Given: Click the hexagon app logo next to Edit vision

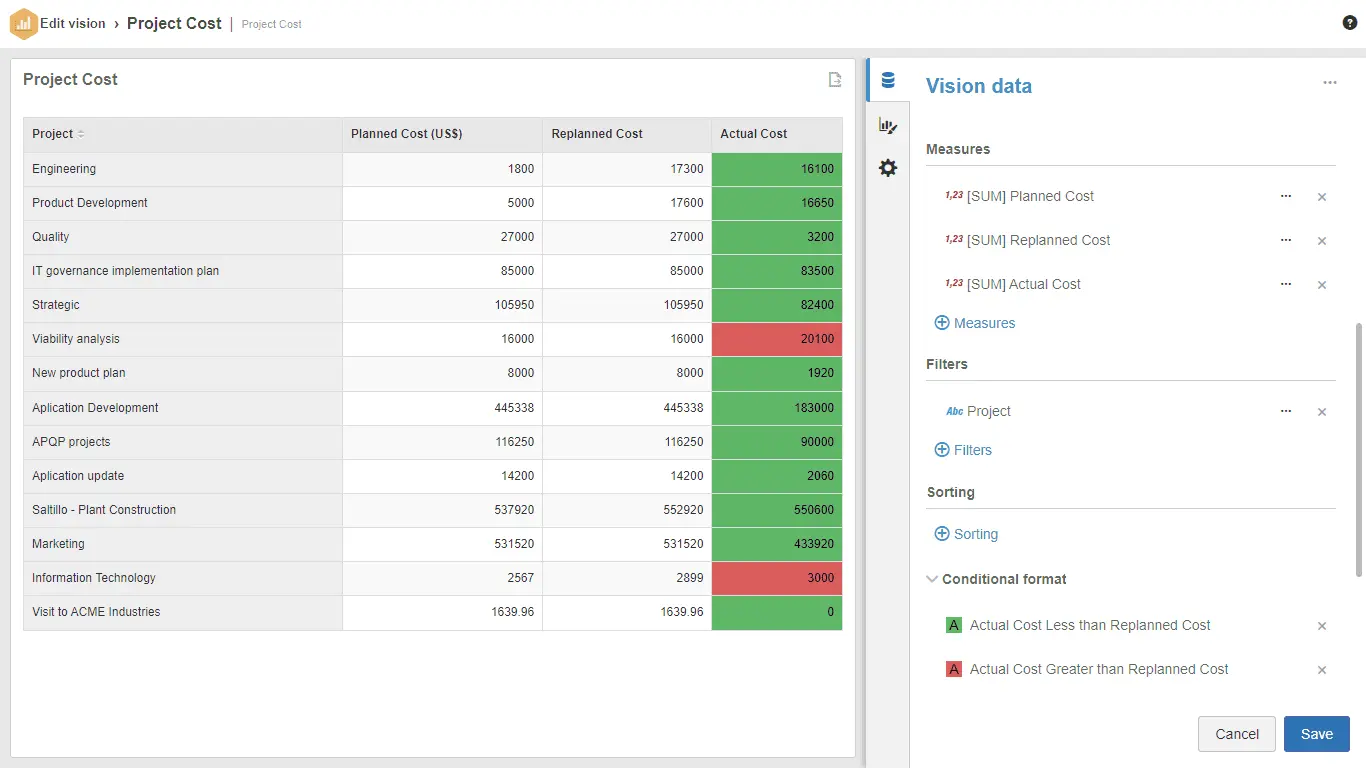Looking at the screenshot, I should click(24, 22).
